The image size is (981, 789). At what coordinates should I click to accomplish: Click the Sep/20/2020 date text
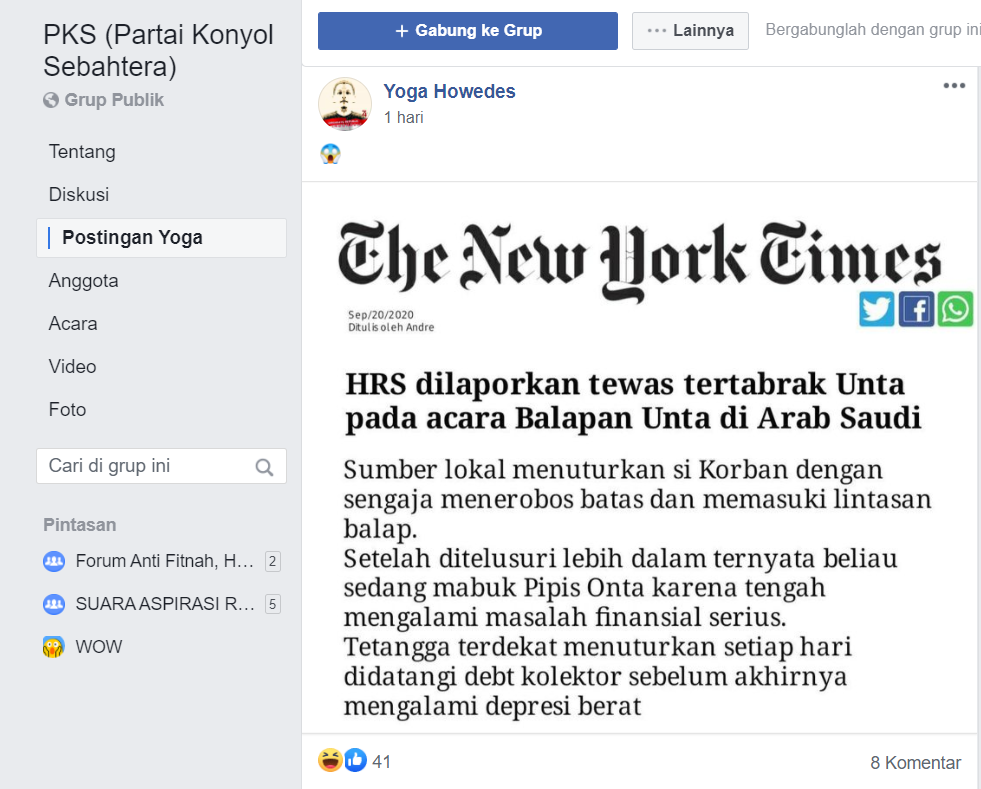(380, 315)
